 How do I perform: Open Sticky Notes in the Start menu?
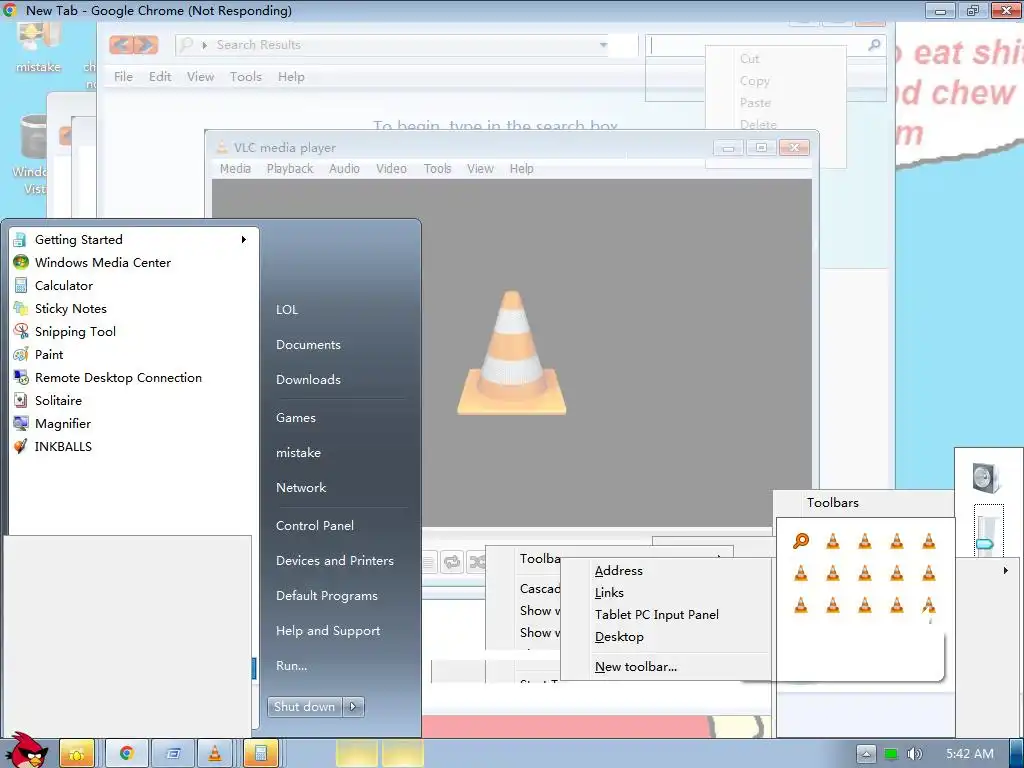click(x=70, y=308)
